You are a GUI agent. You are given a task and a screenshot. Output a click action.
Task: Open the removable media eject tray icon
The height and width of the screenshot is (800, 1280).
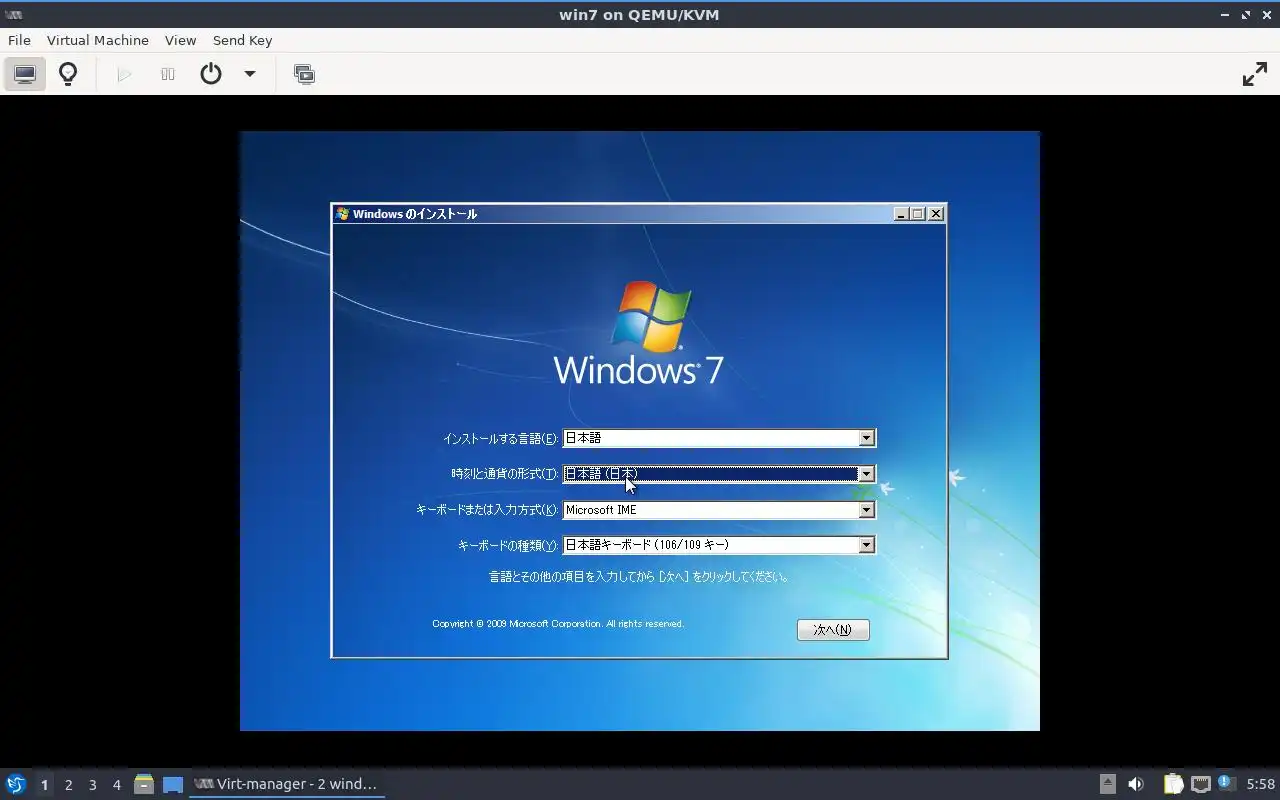(1108, 784)
